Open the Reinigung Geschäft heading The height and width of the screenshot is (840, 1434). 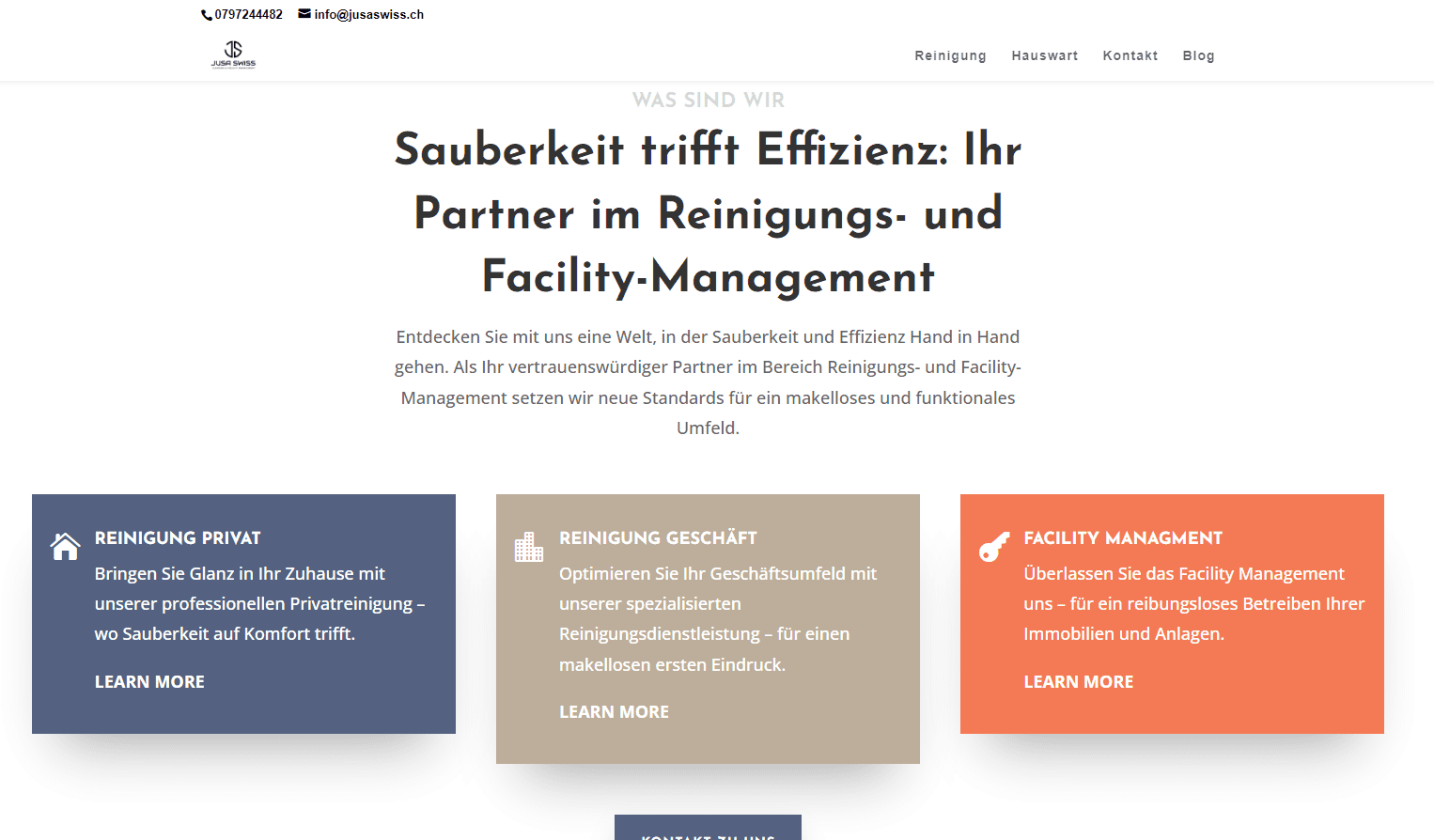(x=658, y=538)
